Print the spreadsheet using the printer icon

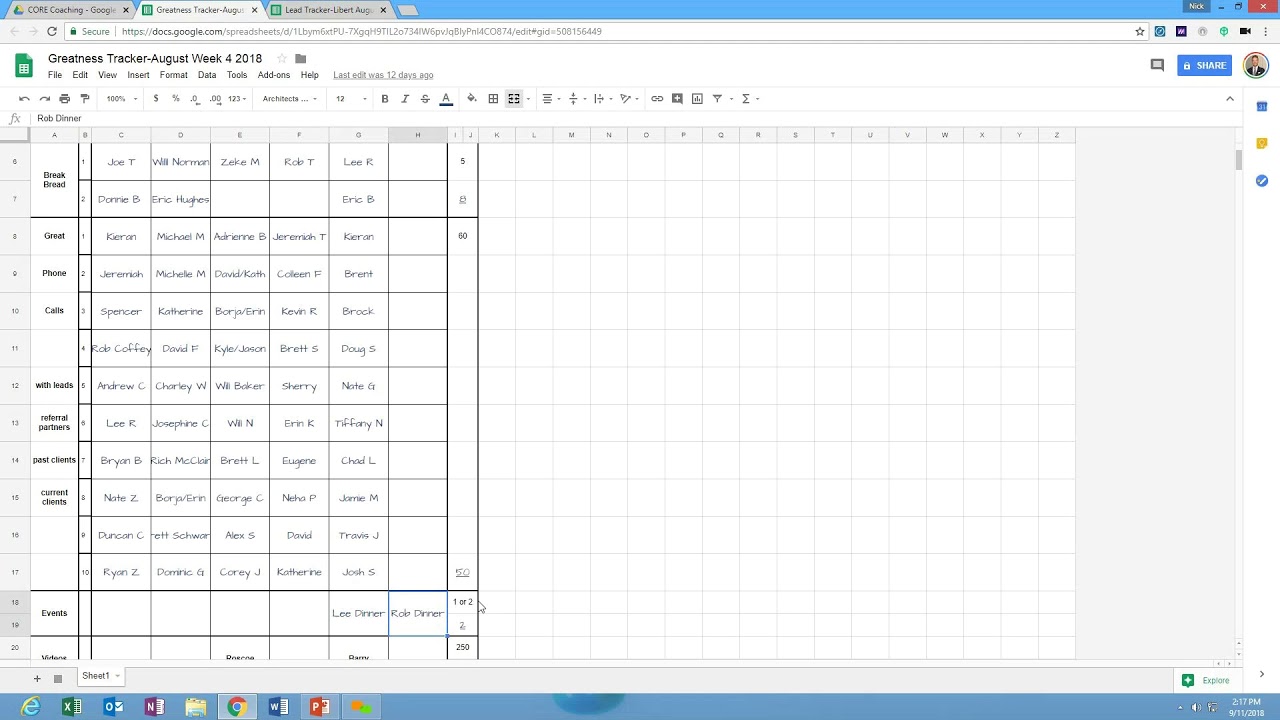64,99
